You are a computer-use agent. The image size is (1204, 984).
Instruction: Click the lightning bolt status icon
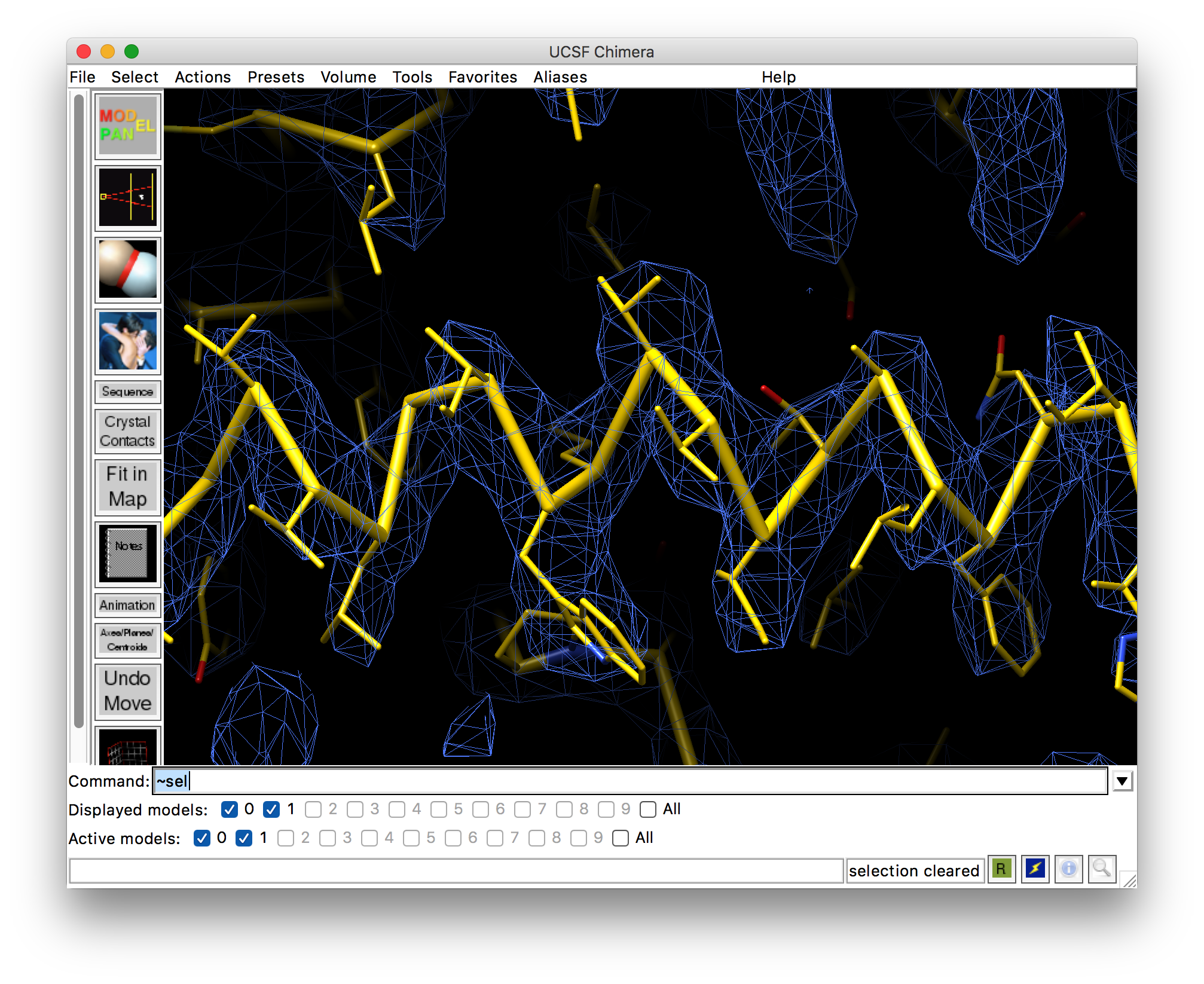point(1035,869)
